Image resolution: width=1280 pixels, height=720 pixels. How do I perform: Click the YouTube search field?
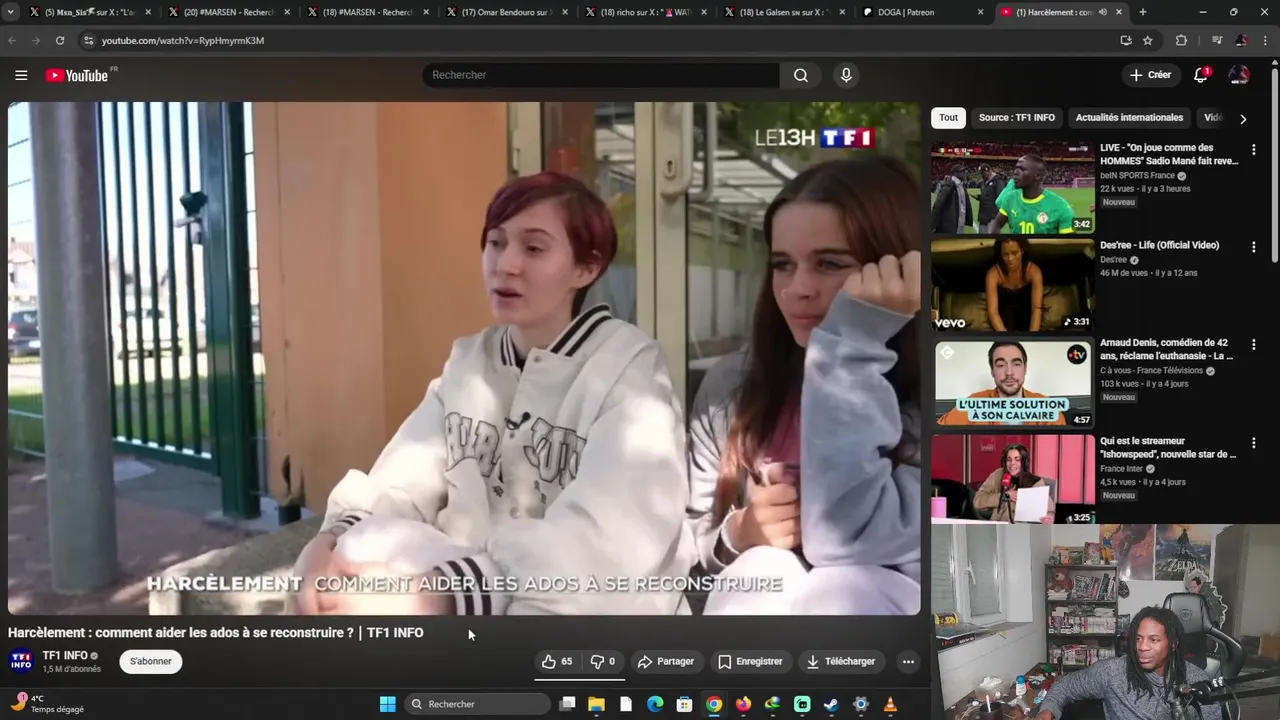601,75
